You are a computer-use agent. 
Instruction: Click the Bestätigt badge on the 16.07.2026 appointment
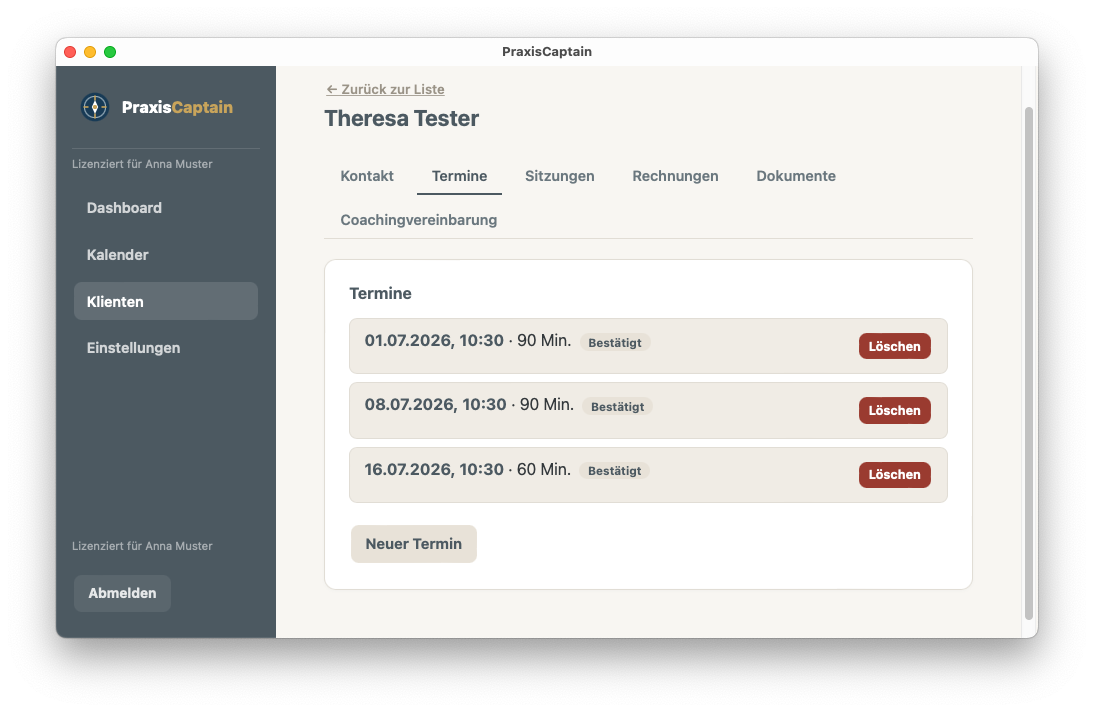click(x=615, y=471)
